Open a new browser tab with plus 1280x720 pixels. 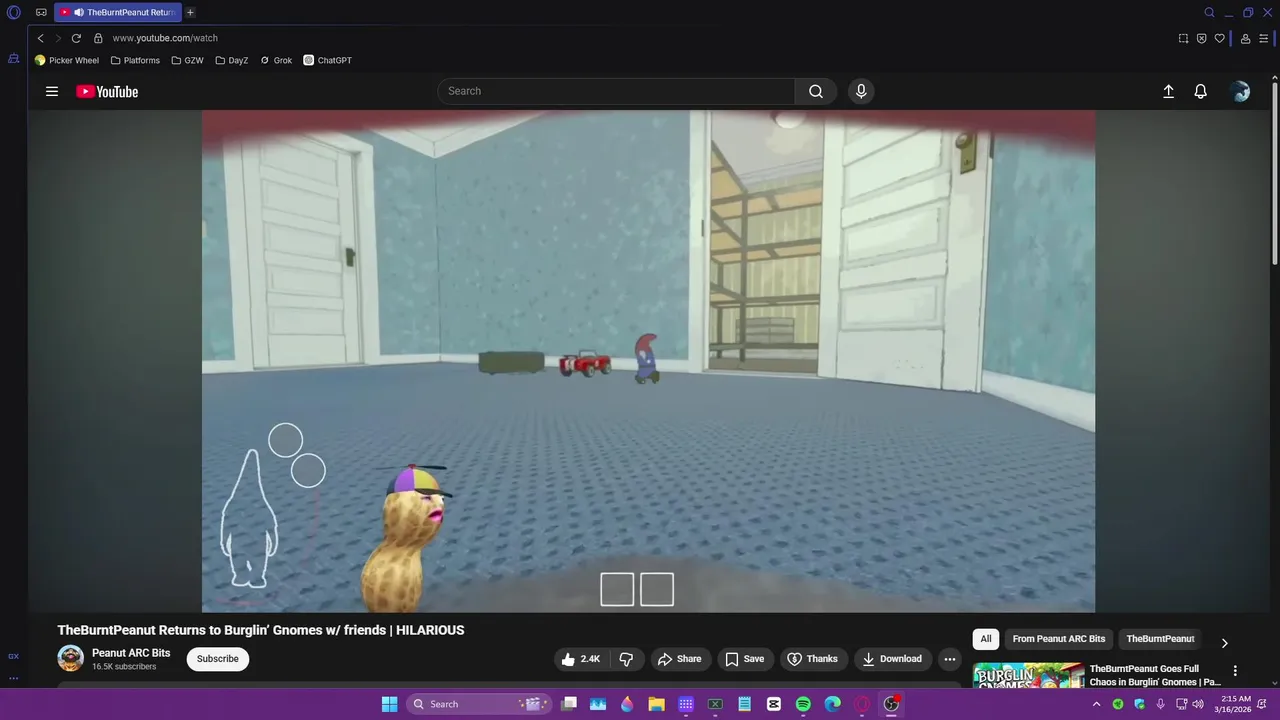[x=190, y=13]
